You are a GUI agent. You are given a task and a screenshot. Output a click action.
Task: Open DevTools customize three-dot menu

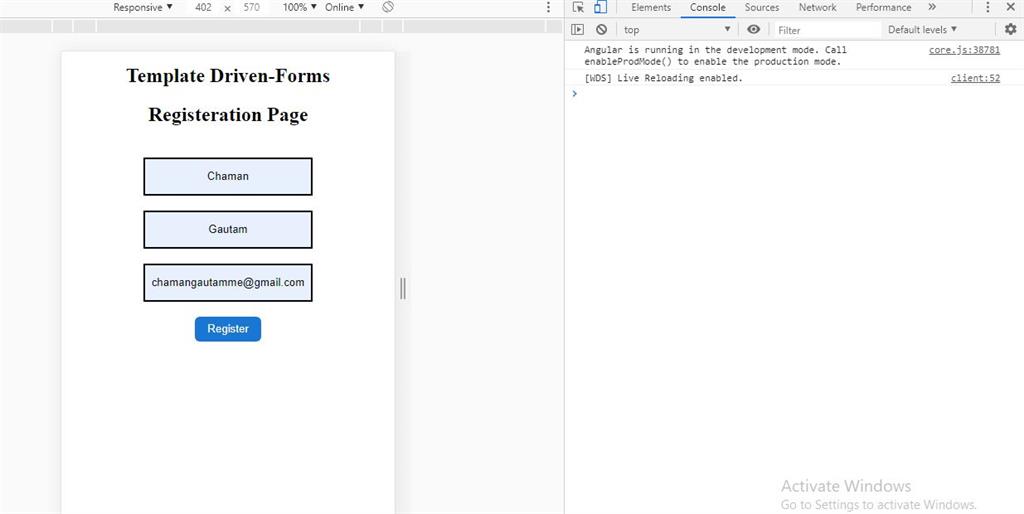point(987,7)
